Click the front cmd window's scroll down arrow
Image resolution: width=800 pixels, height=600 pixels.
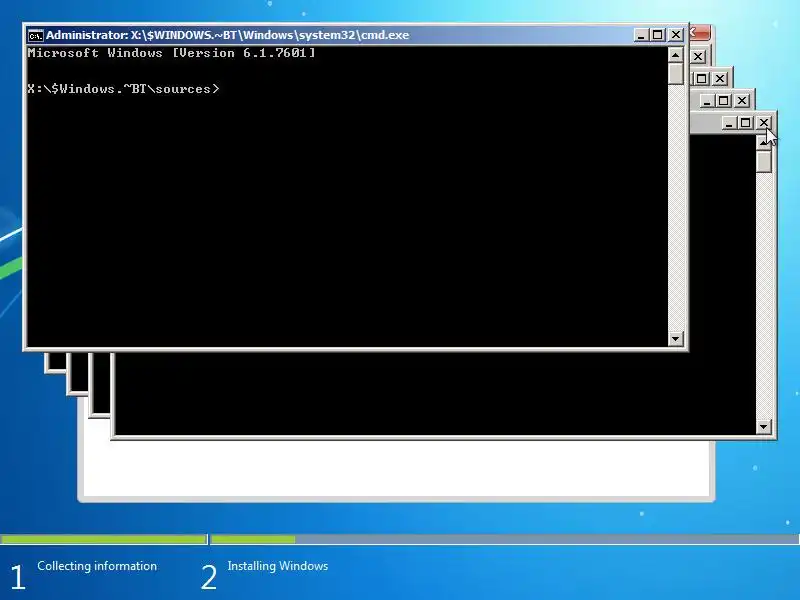pyautogui.click(x=676, y=338)
